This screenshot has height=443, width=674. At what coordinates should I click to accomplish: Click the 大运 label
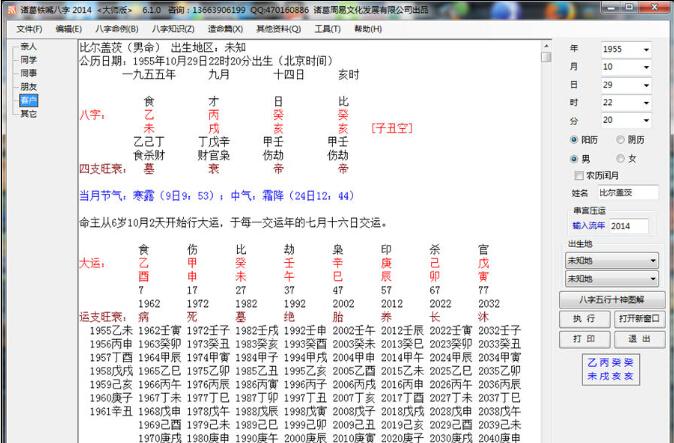[92, 263]
